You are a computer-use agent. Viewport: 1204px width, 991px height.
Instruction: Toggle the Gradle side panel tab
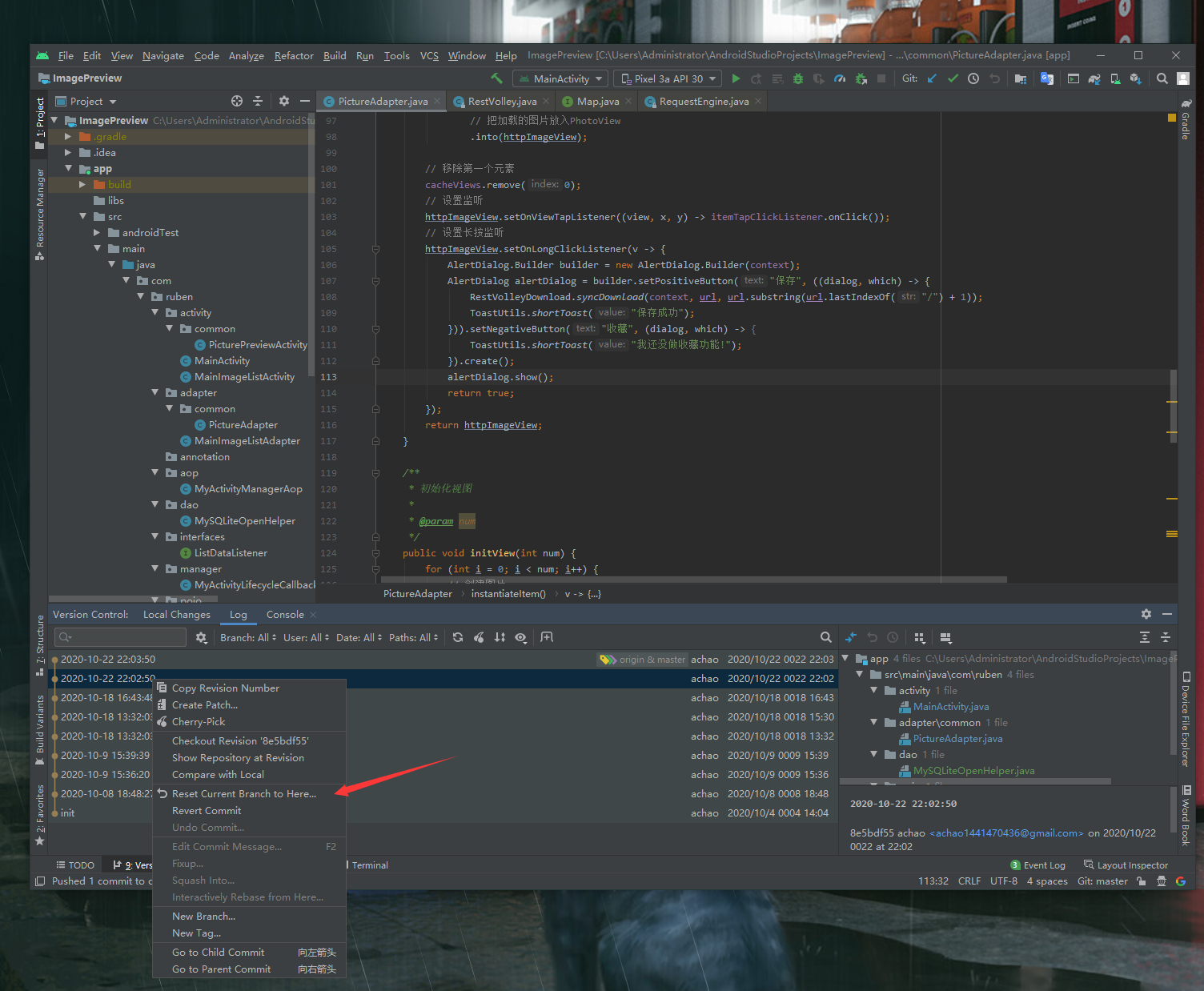1186,120
